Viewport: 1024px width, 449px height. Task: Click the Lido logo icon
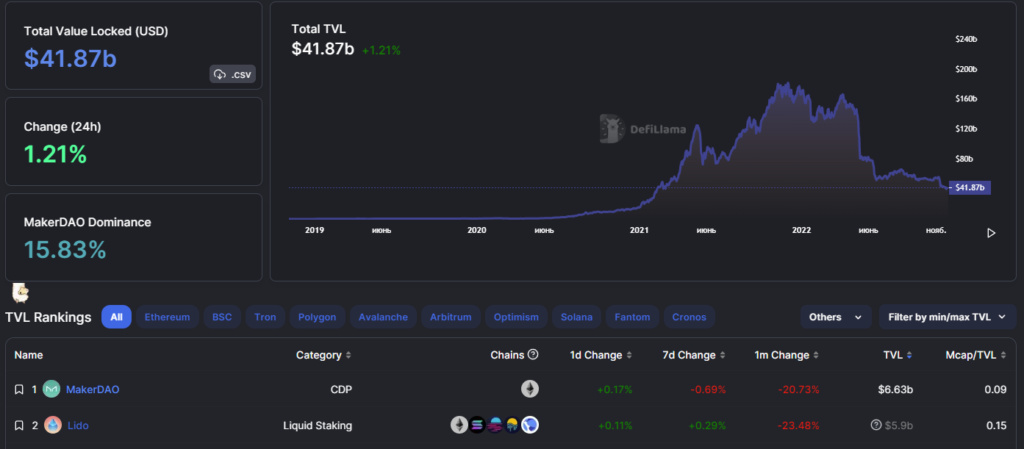[x=53, y=426]
